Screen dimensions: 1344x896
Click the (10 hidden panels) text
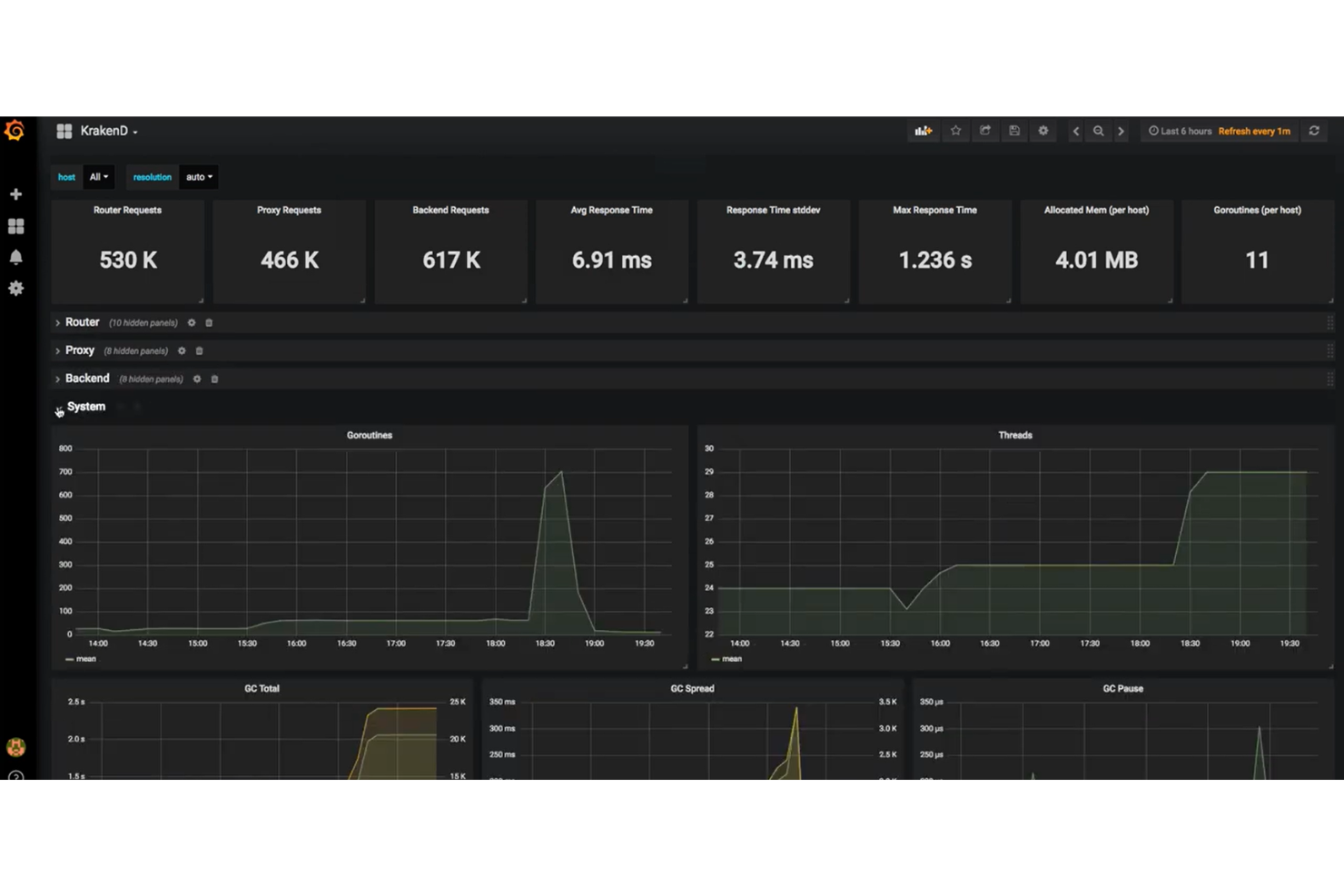[143, 323]
